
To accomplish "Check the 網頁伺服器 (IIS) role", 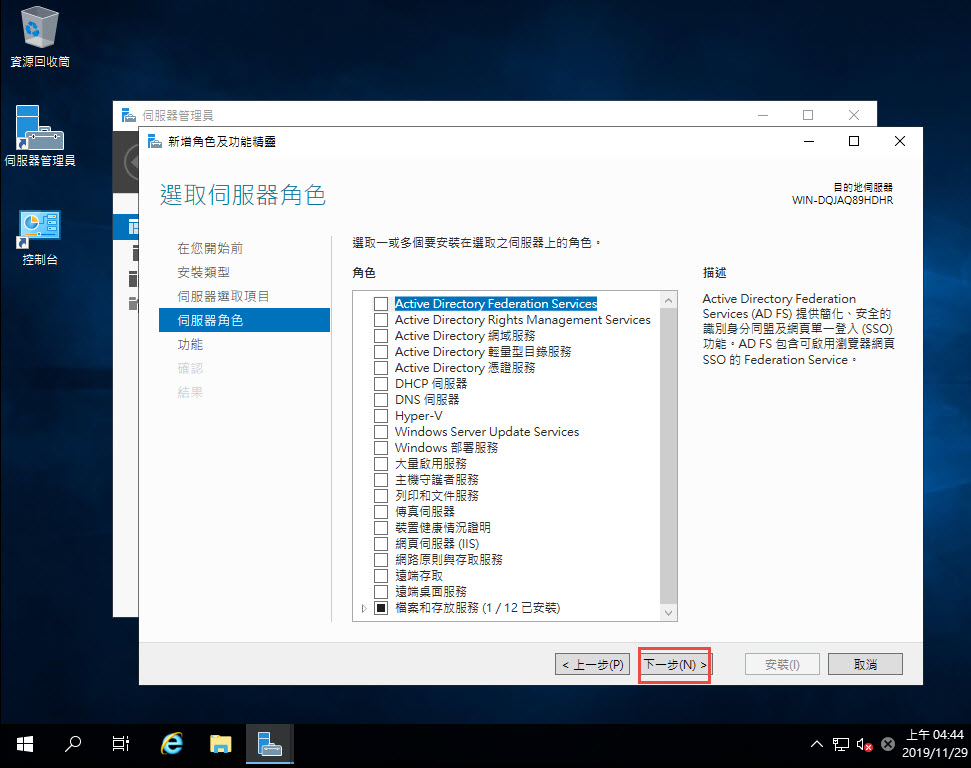I will tap(381, 544).
